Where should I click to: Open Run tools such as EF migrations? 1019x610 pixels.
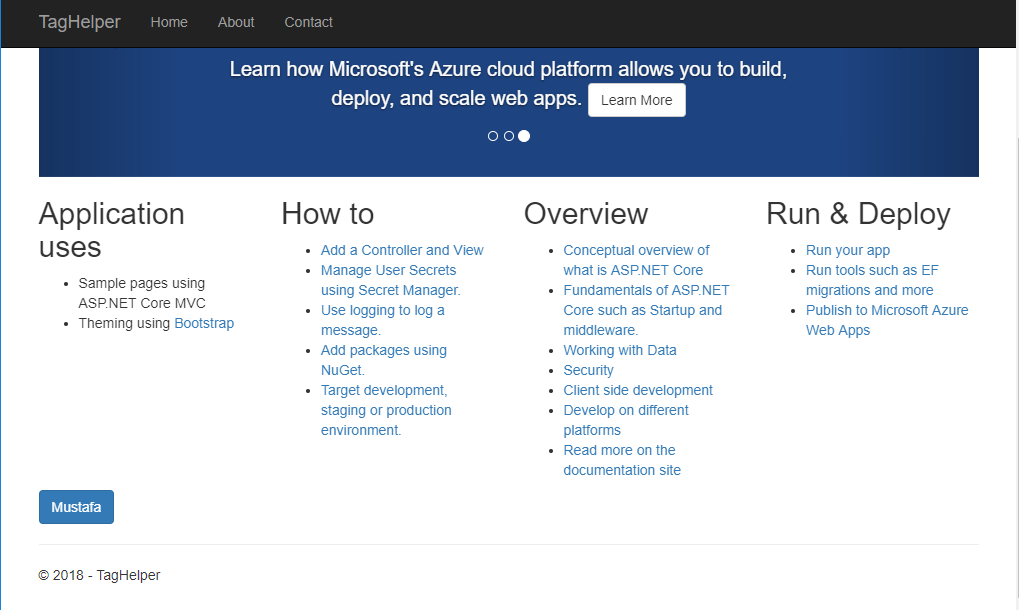pos(872,280)
